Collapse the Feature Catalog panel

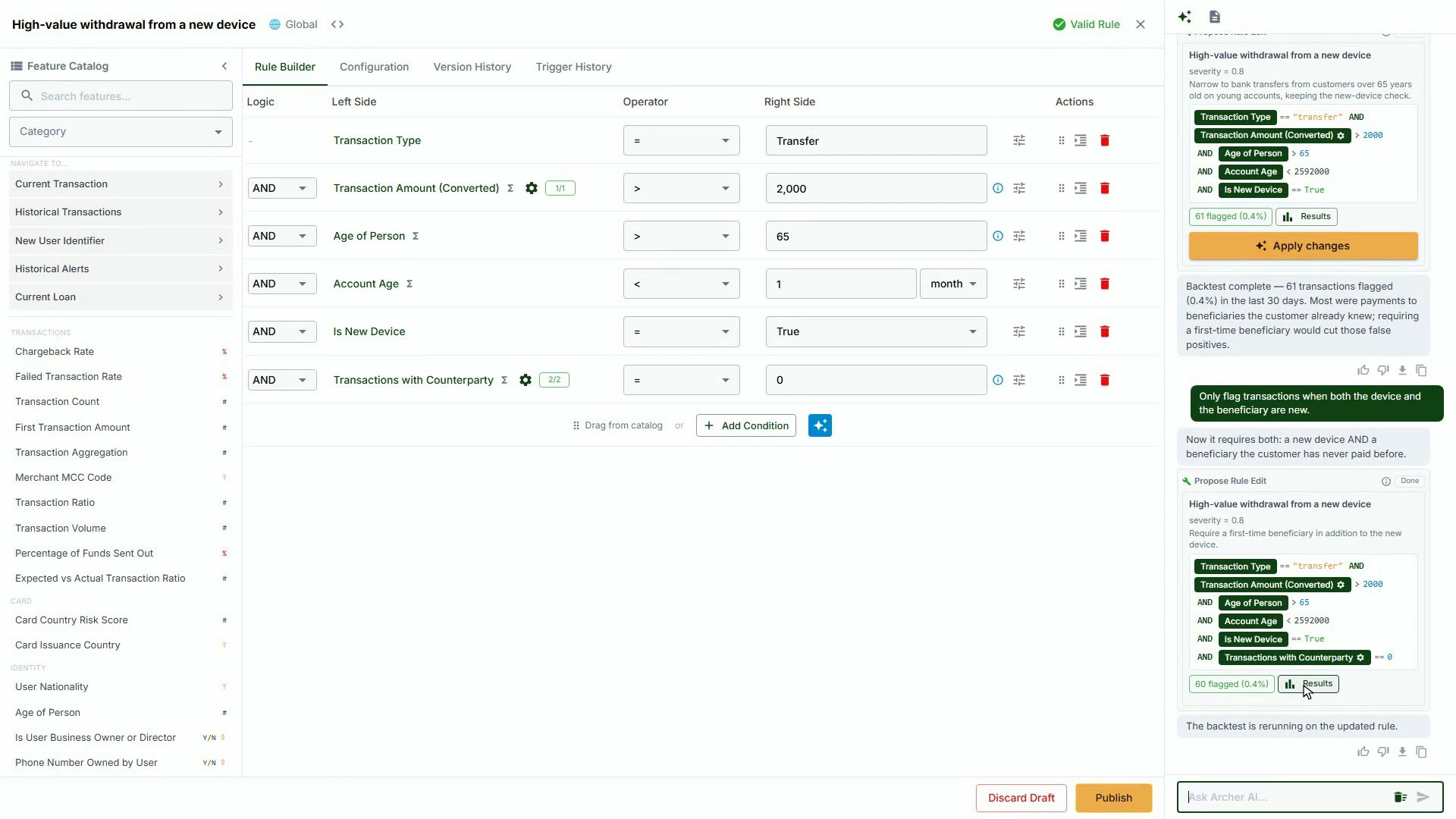[x=224, y=66]
